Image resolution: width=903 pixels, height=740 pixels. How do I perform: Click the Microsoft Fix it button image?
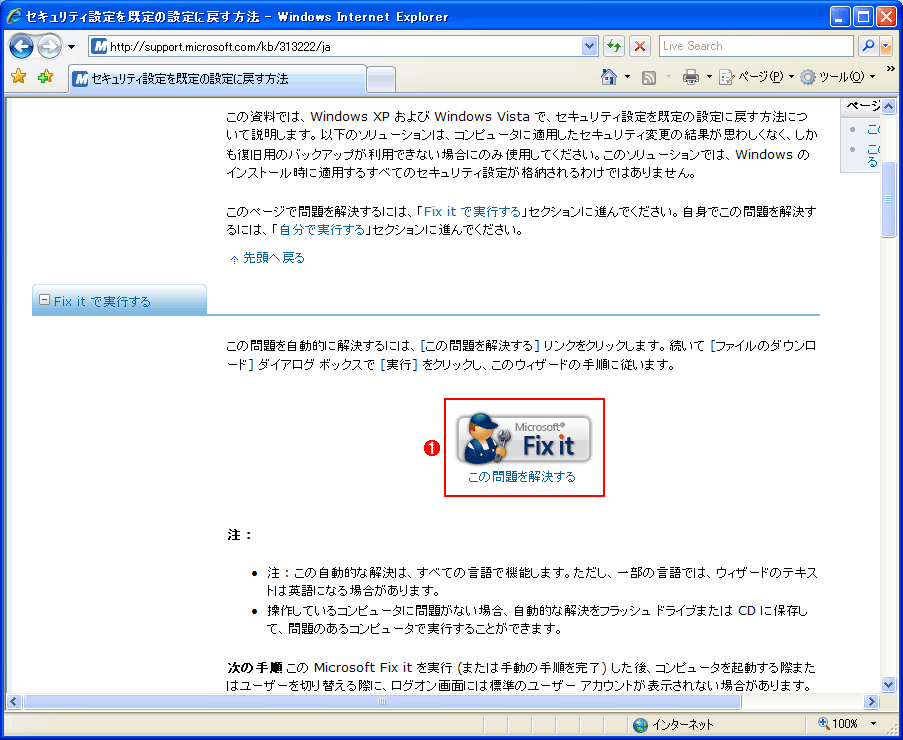523,439
